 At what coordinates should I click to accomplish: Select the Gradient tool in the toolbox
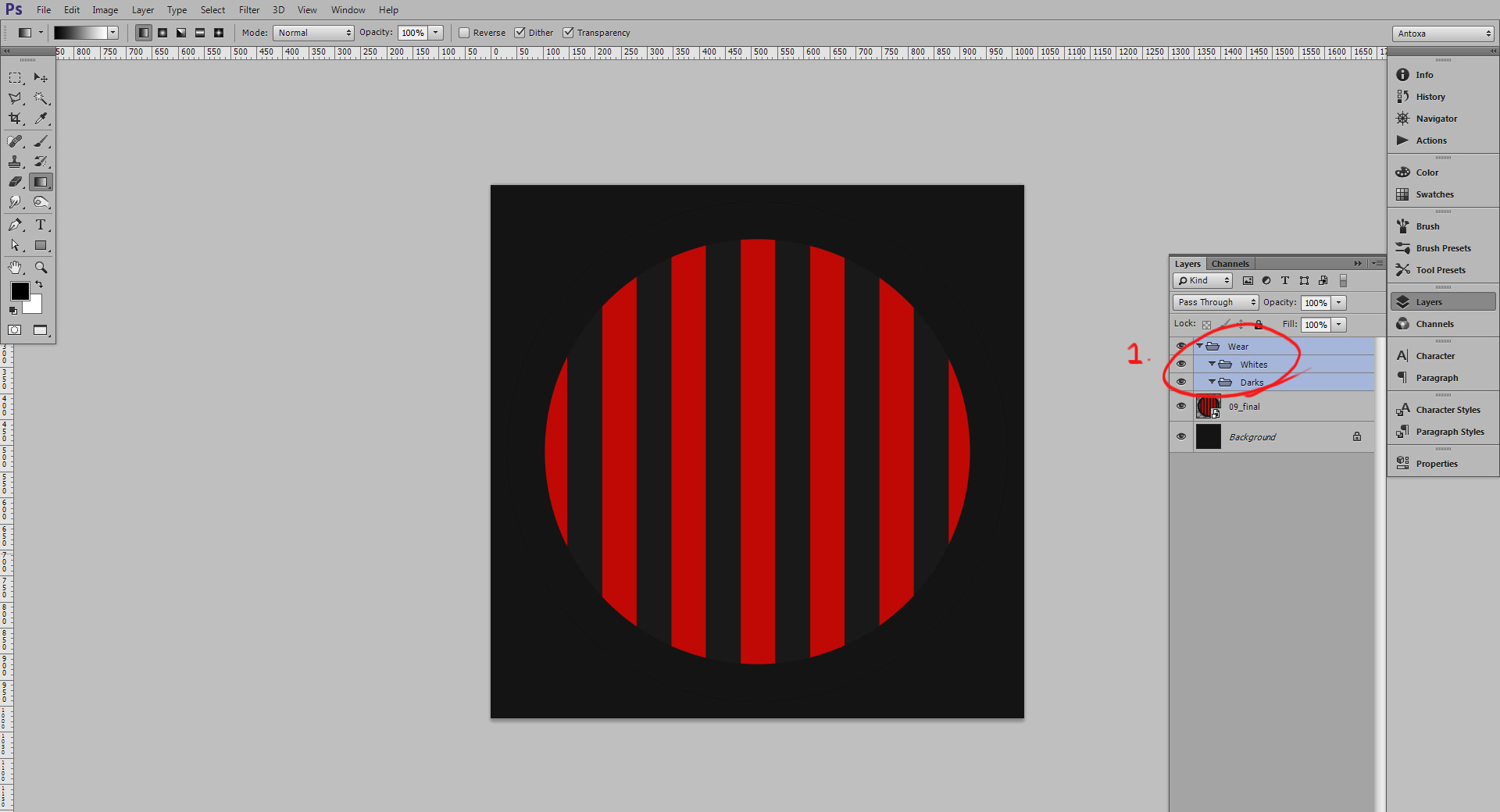tap(41, 182)
